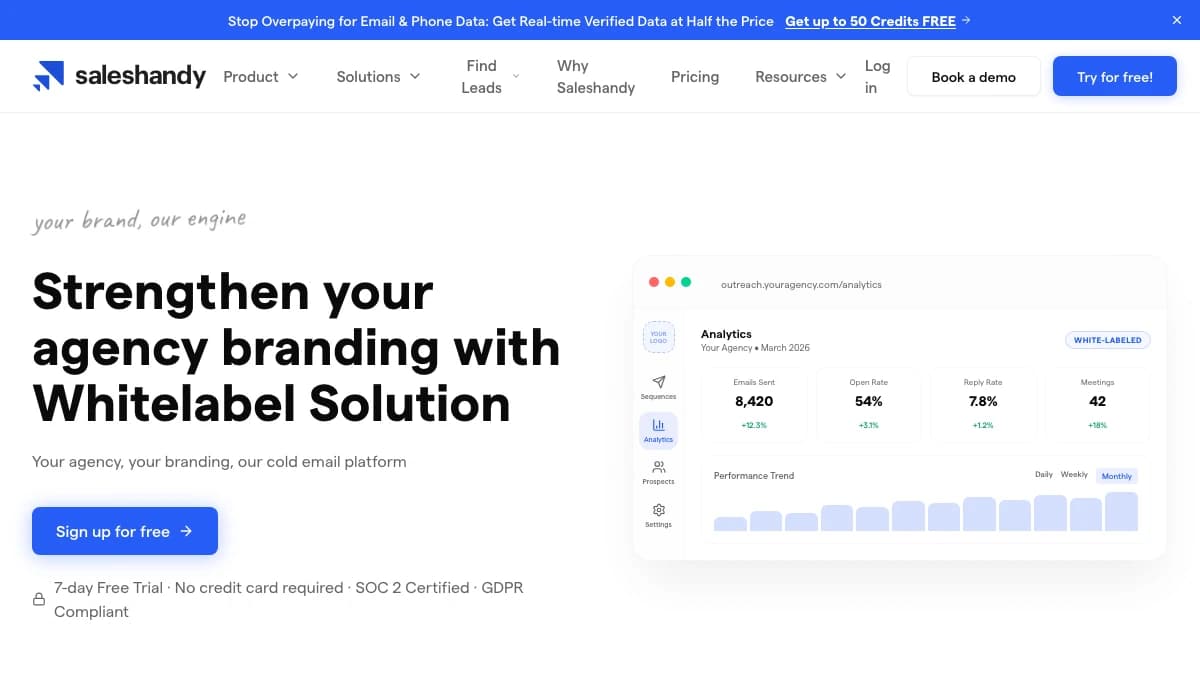Viewport: 1200px width, 675px height.
Task: Click the Open Rate 54% card
Action: tap(869, 404)
